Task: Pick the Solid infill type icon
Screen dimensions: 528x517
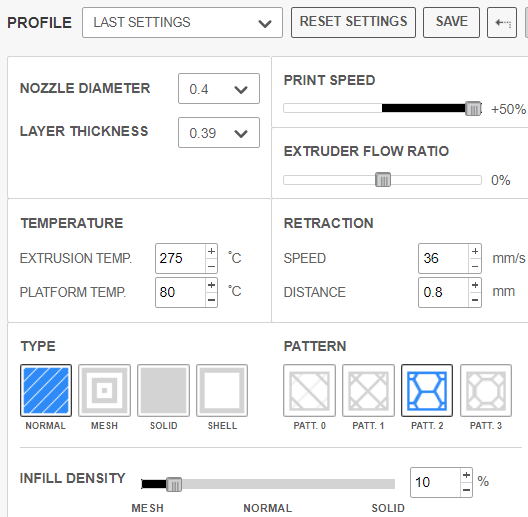Action: coord(163,390)
